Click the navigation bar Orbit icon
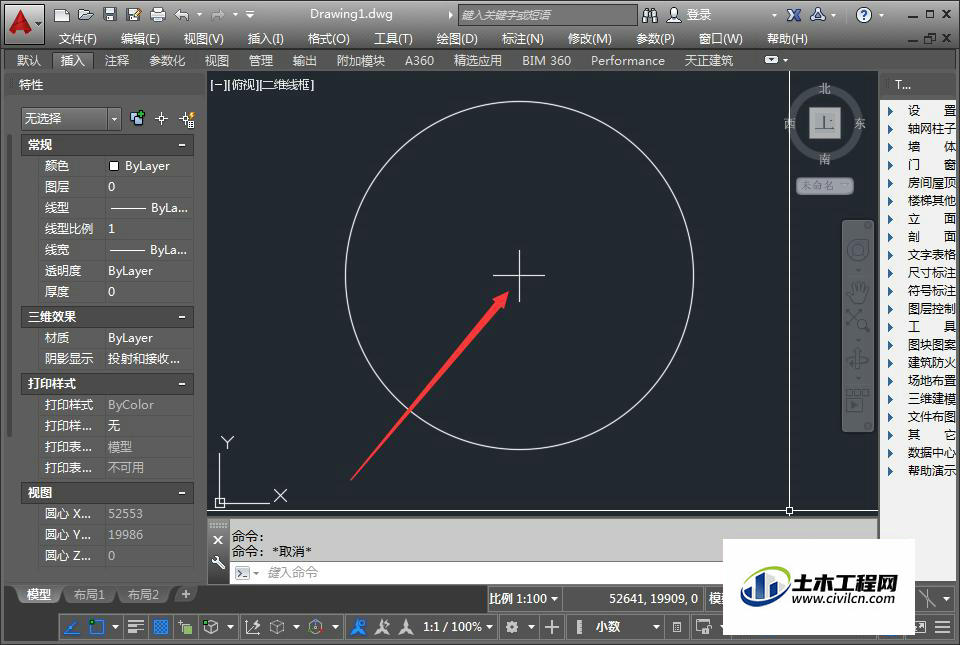This screenshot has width=960, height=645. pos(858,359)
